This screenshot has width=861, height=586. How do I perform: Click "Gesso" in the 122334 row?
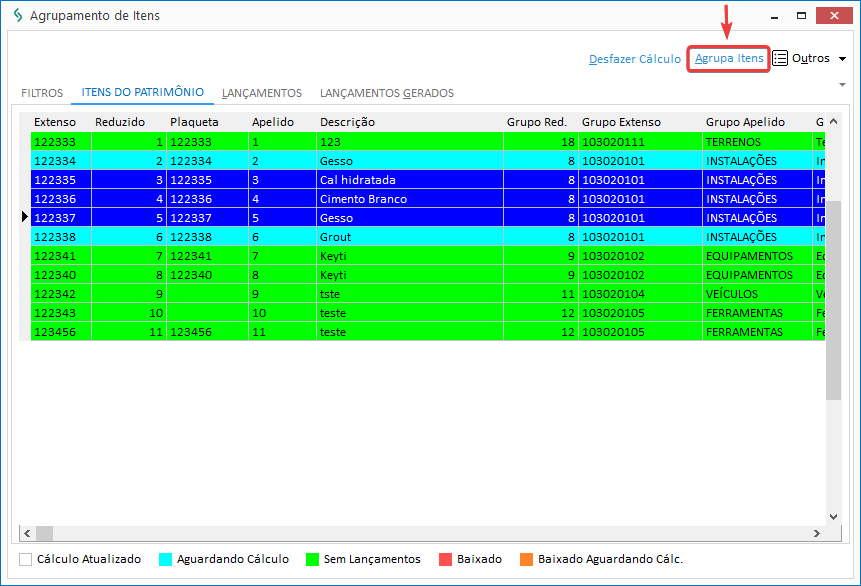click(x=410, y=161)
